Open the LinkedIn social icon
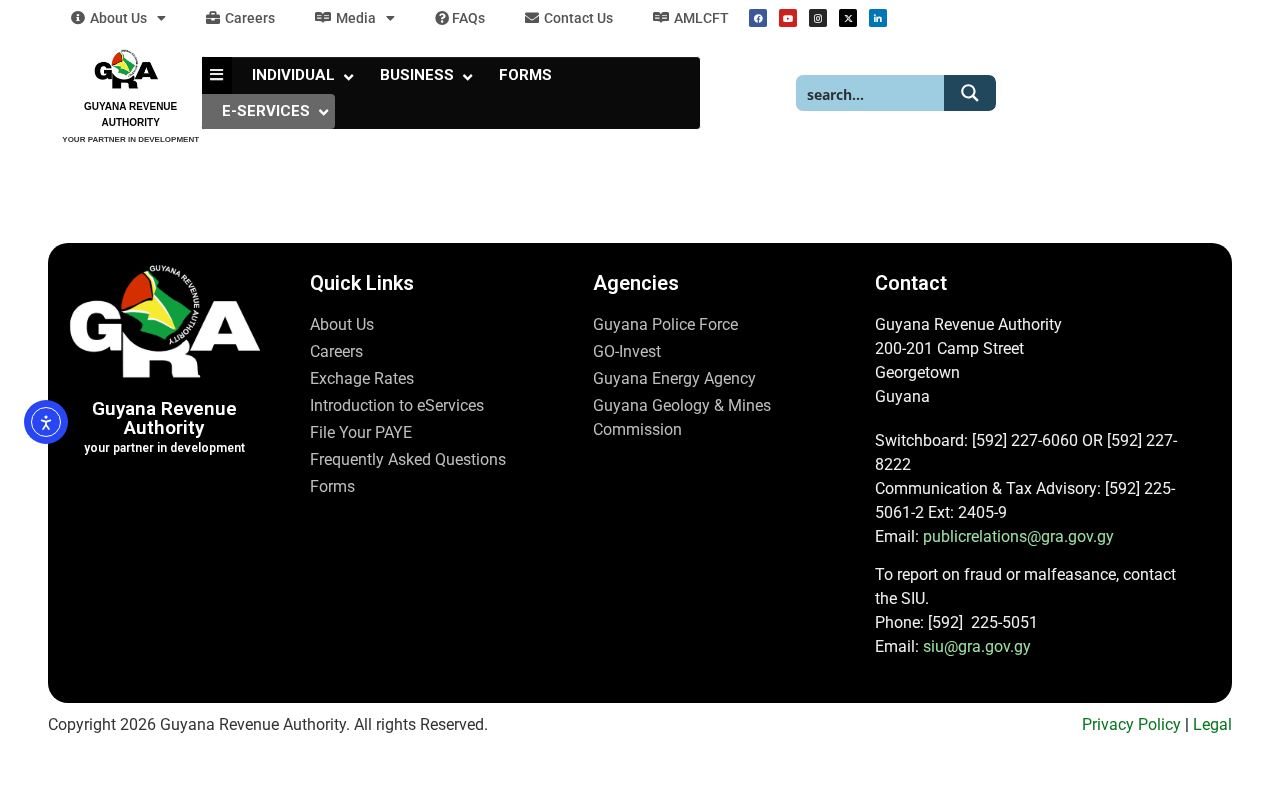The image size is (1280, 800). coord(878,18)
